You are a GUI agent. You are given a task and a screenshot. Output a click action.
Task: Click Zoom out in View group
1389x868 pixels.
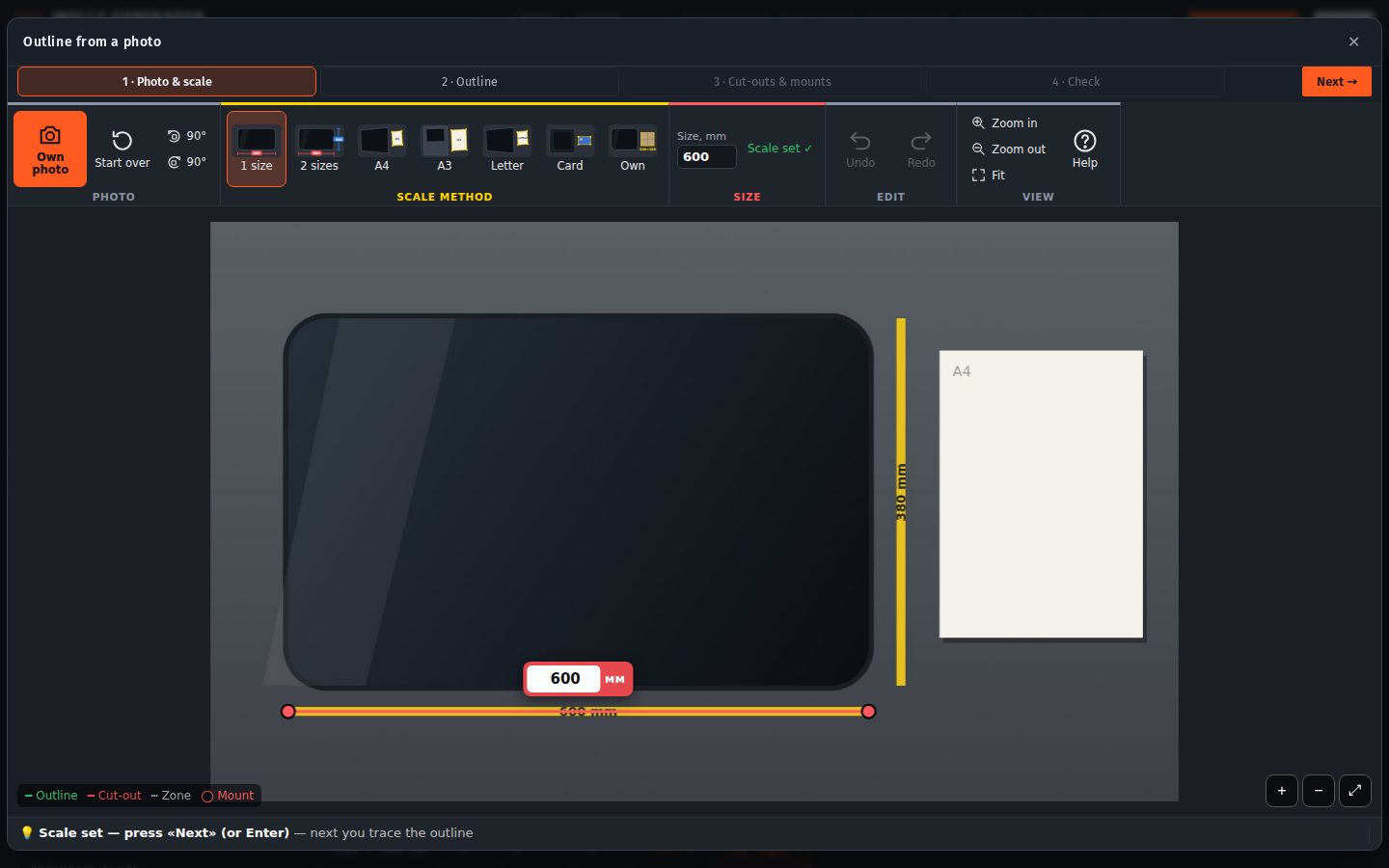pyautogui.click(x=1009, y=149)
